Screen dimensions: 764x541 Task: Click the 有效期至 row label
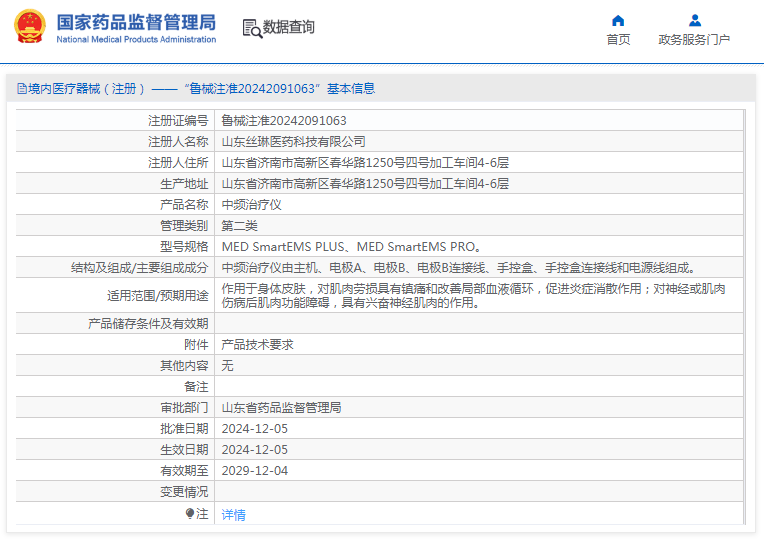click(x=184, y=470)
